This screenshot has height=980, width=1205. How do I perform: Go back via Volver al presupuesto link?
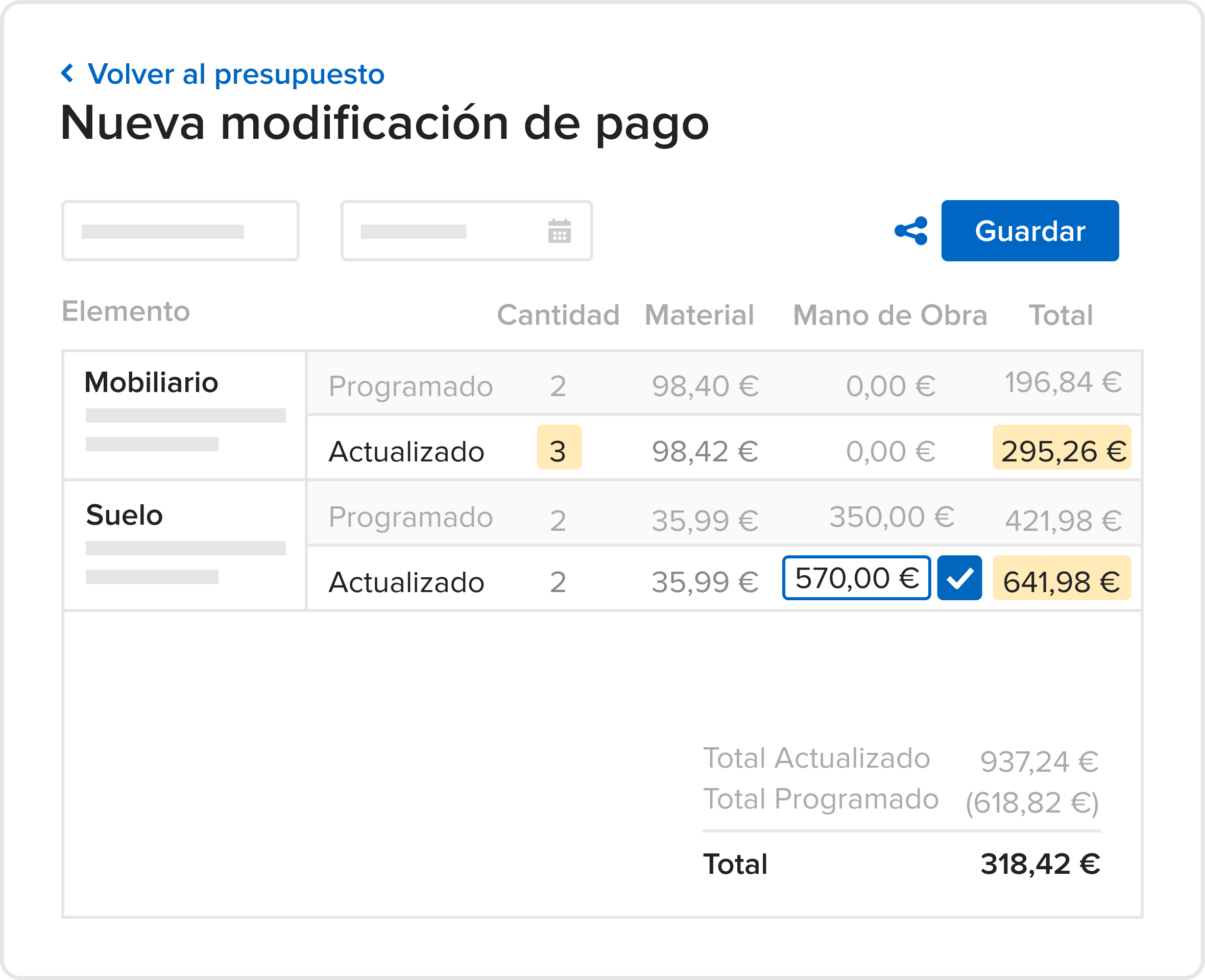click(236, 74)
